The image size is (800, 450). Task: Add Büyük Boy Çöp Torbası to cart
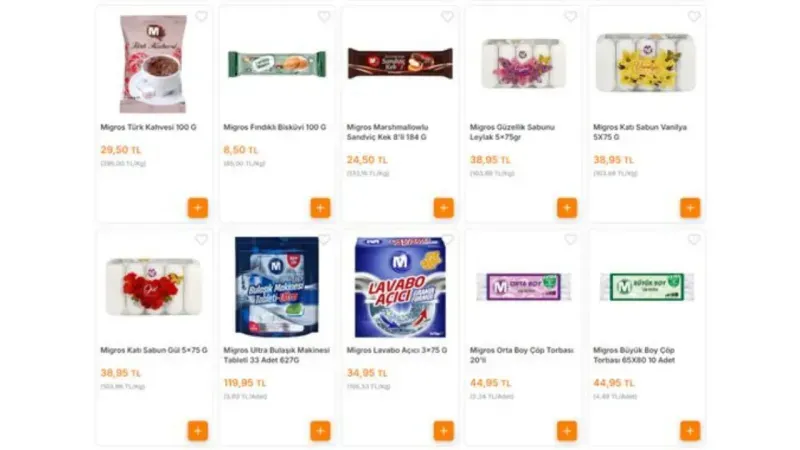tap(690, 431)
